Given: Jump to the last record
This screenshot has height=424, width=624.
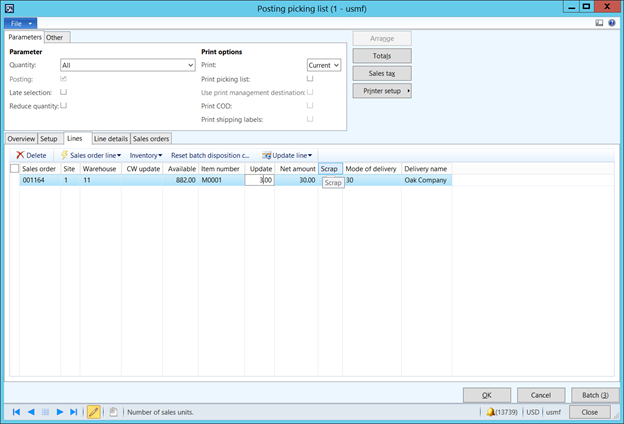Looking at the screenshot, I should point(74,411).
